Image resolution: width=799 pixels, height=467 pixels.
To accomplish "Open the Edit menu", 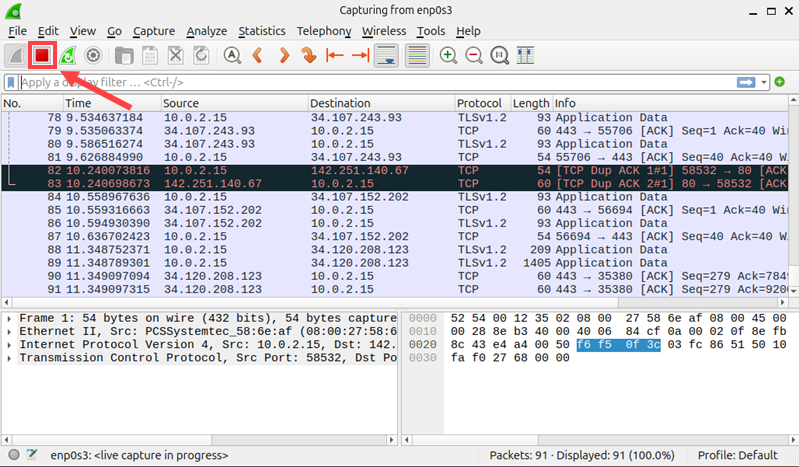I will [x=48, y=31].
